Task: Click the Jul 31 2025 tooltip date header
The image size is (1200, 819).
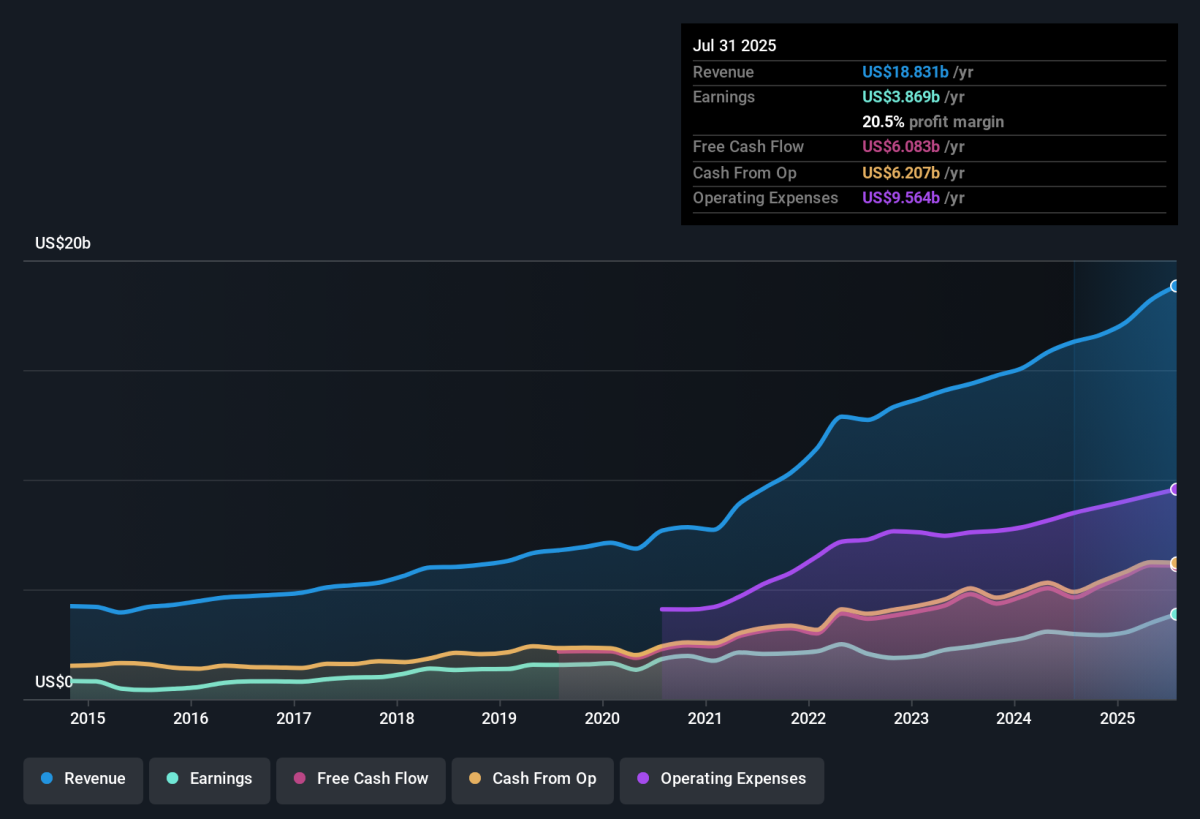Action: pyautogui.click(x=734, y=46)
